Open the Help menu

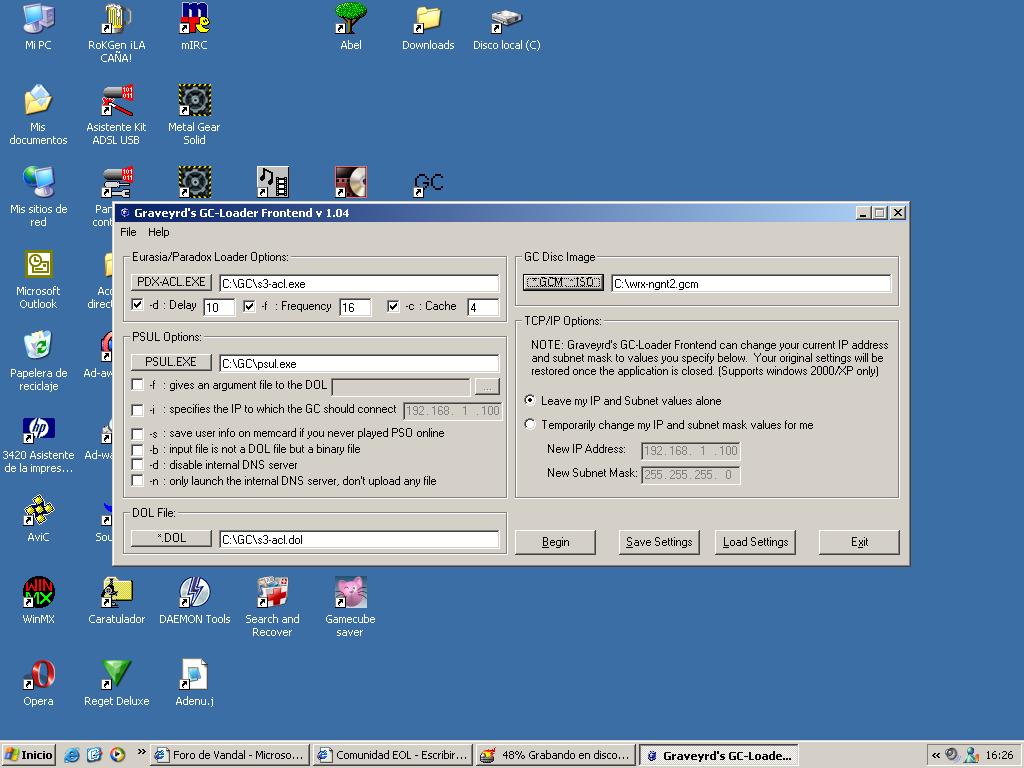pos(159,232)
